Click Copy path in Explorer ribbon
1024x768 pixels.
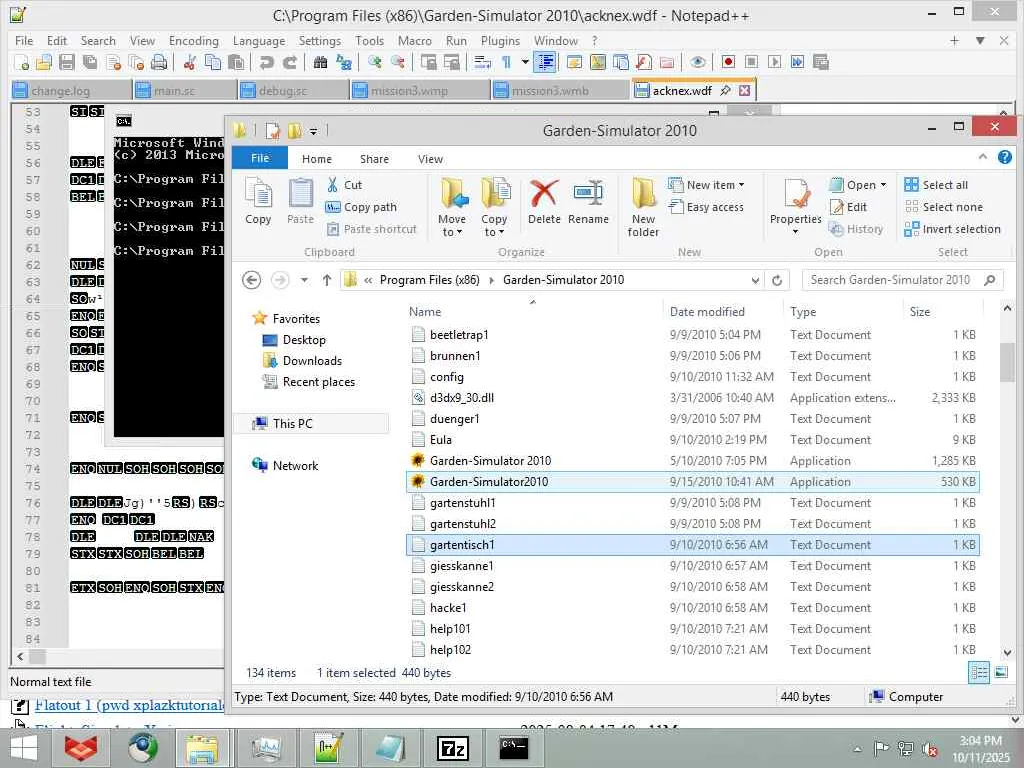361,207
